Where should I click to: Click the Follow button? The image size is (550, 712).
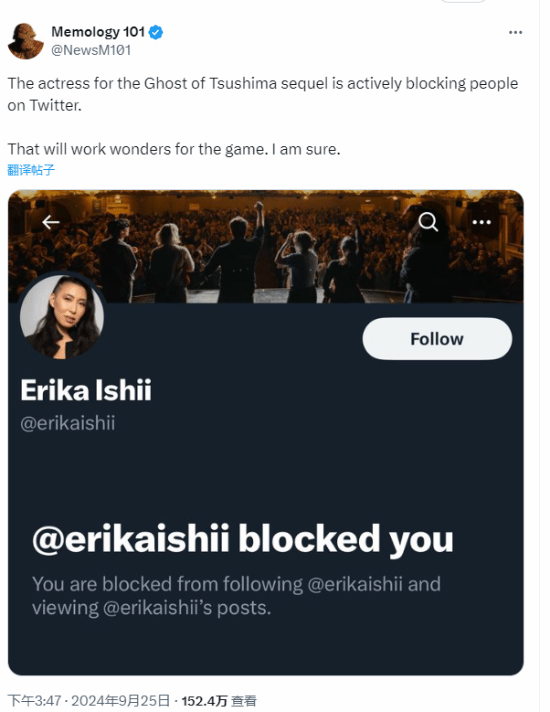point(437,339)
